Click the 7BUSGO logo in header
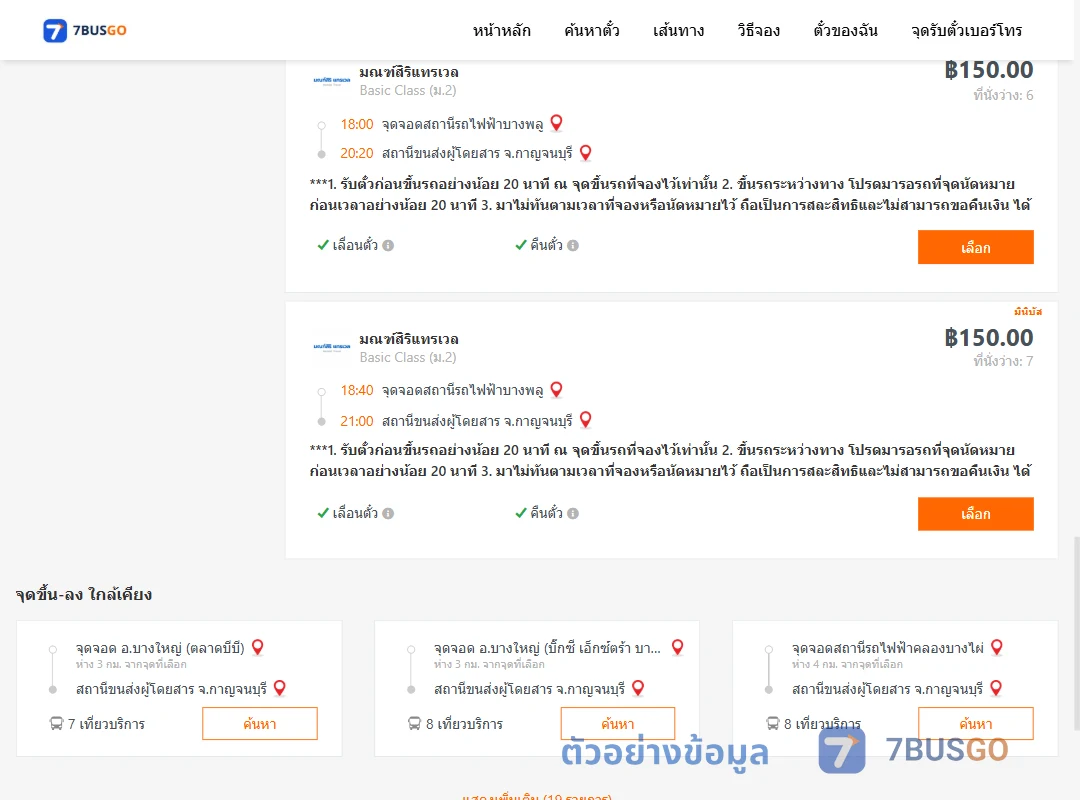Image resolution: width=1080 pixels, height=800 pixels. point(85,30)
